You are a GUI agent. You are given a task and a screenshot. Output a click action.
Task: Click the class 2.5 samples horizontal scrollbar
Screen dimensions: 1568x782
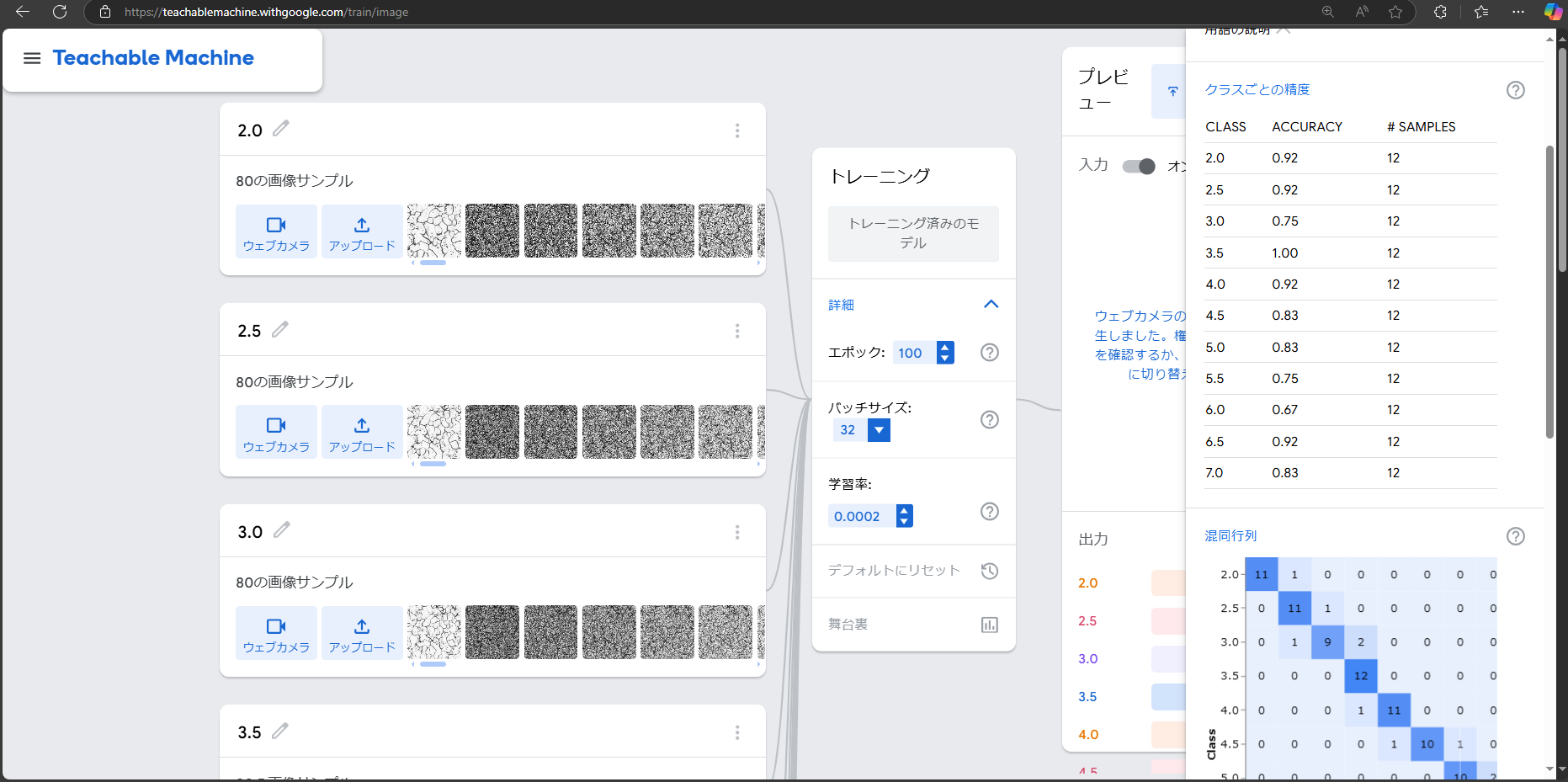click(x=433, y=464)
